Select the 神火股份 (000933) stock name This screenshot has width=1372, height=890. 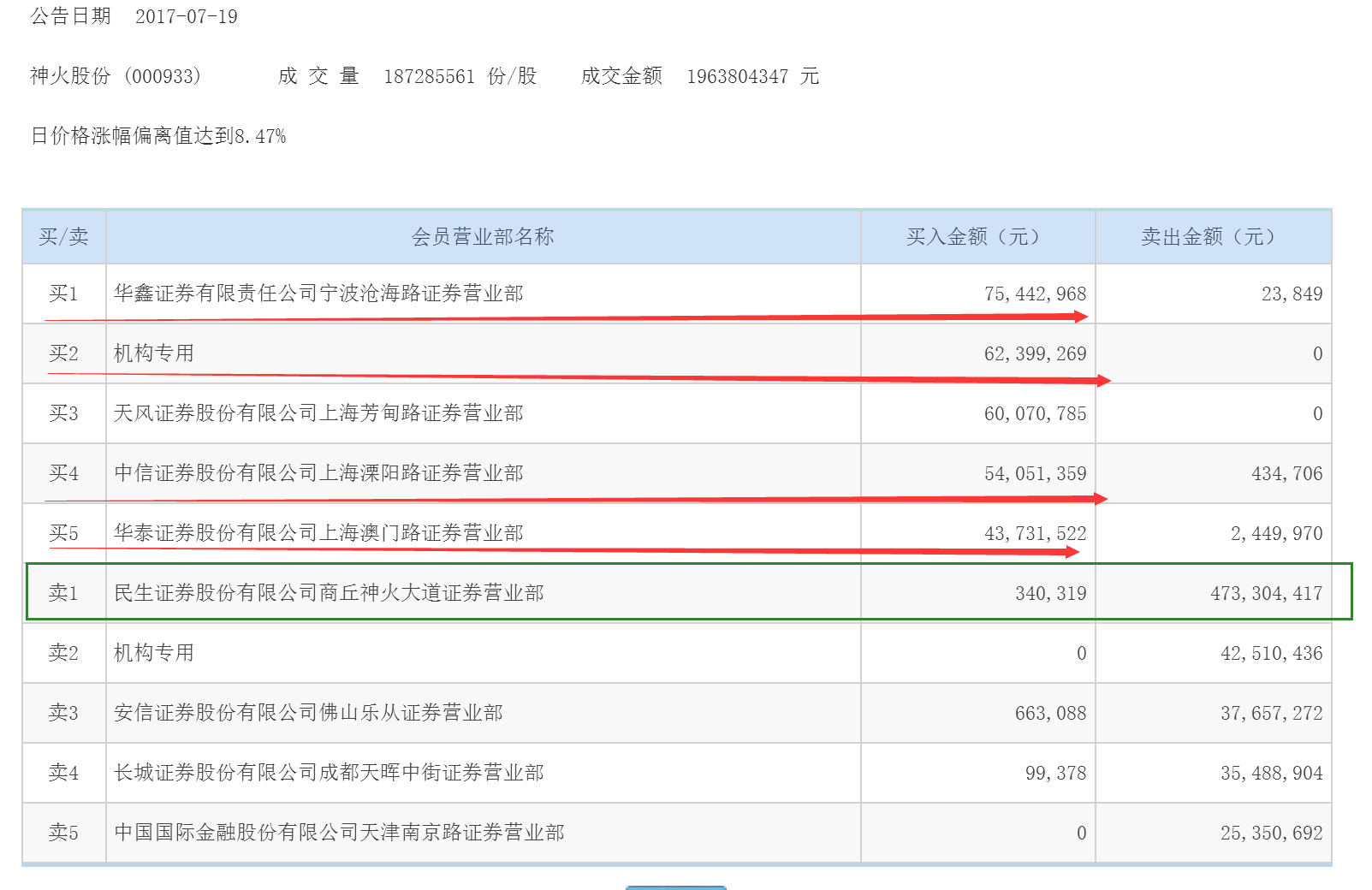click(116, 76)
